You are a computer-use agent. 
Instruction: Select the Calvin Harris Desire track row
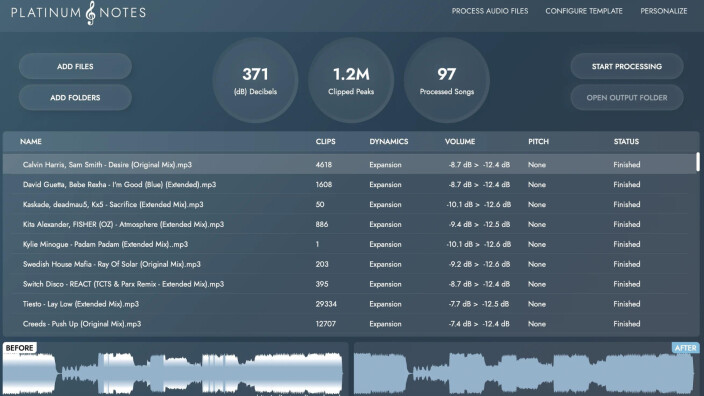[349, 164]
